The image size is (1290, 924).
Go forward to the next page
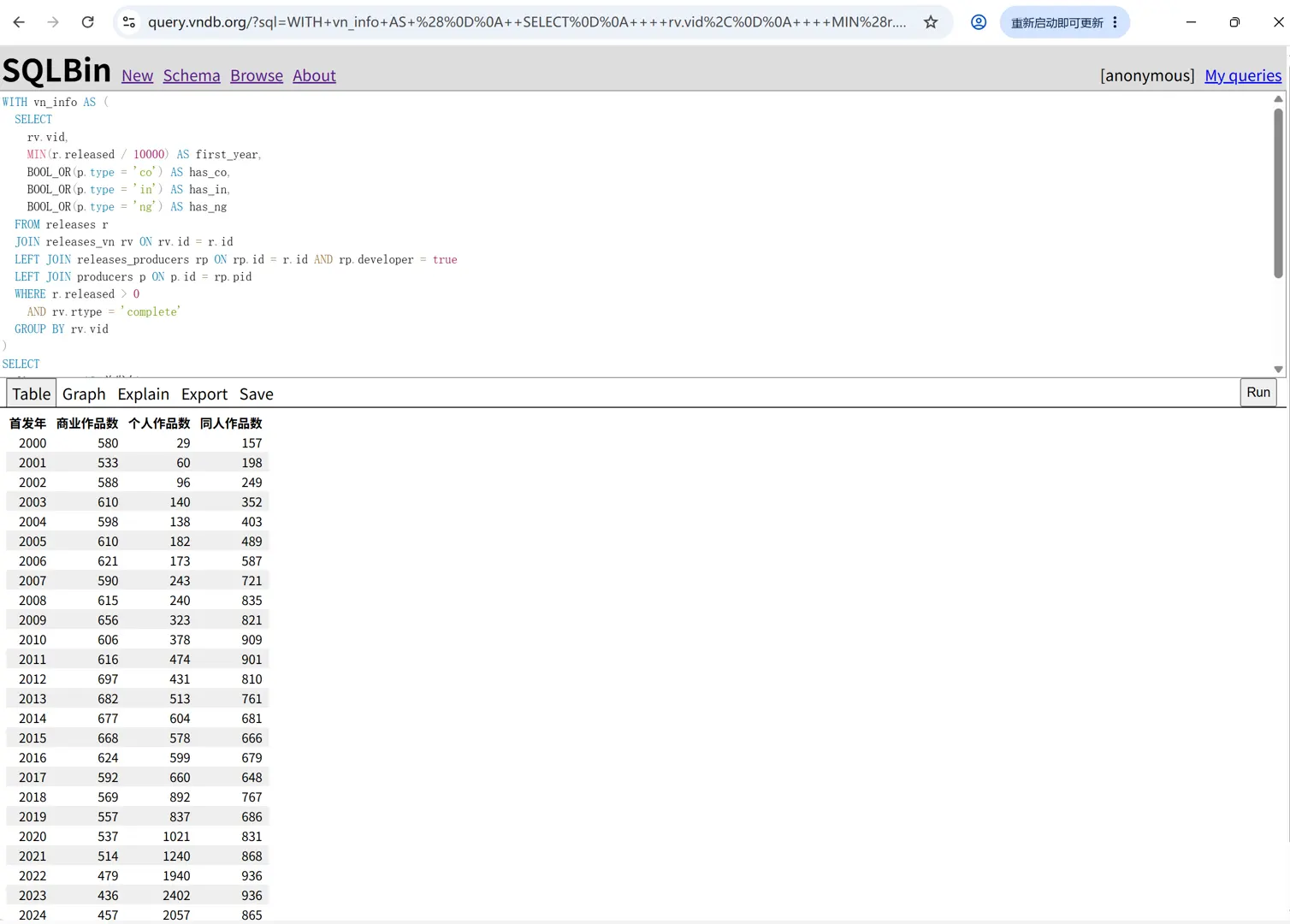coord(53,22)
